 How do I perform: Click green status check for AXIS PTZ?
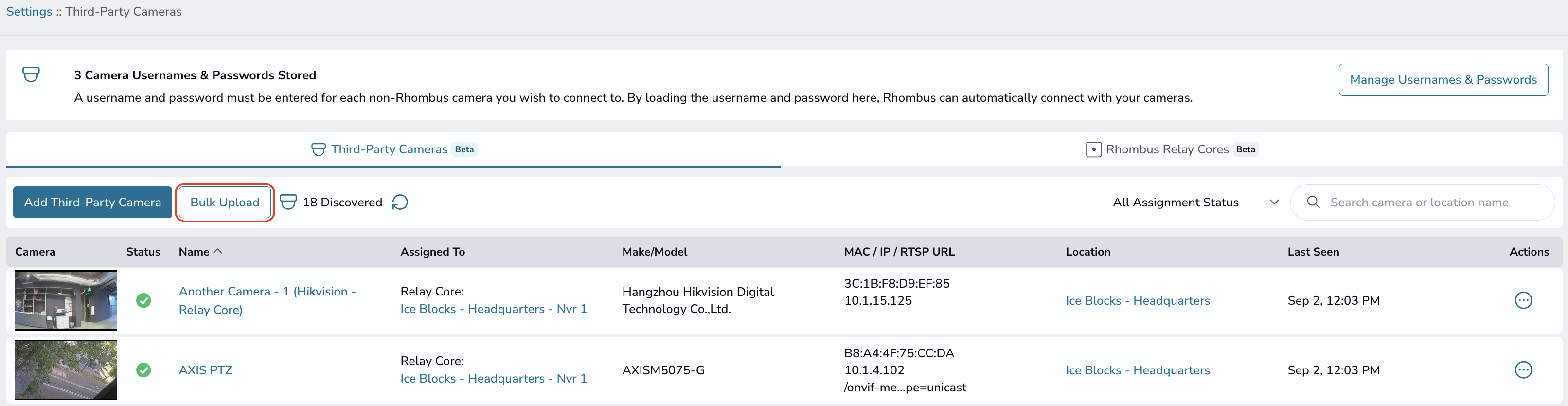143,370
